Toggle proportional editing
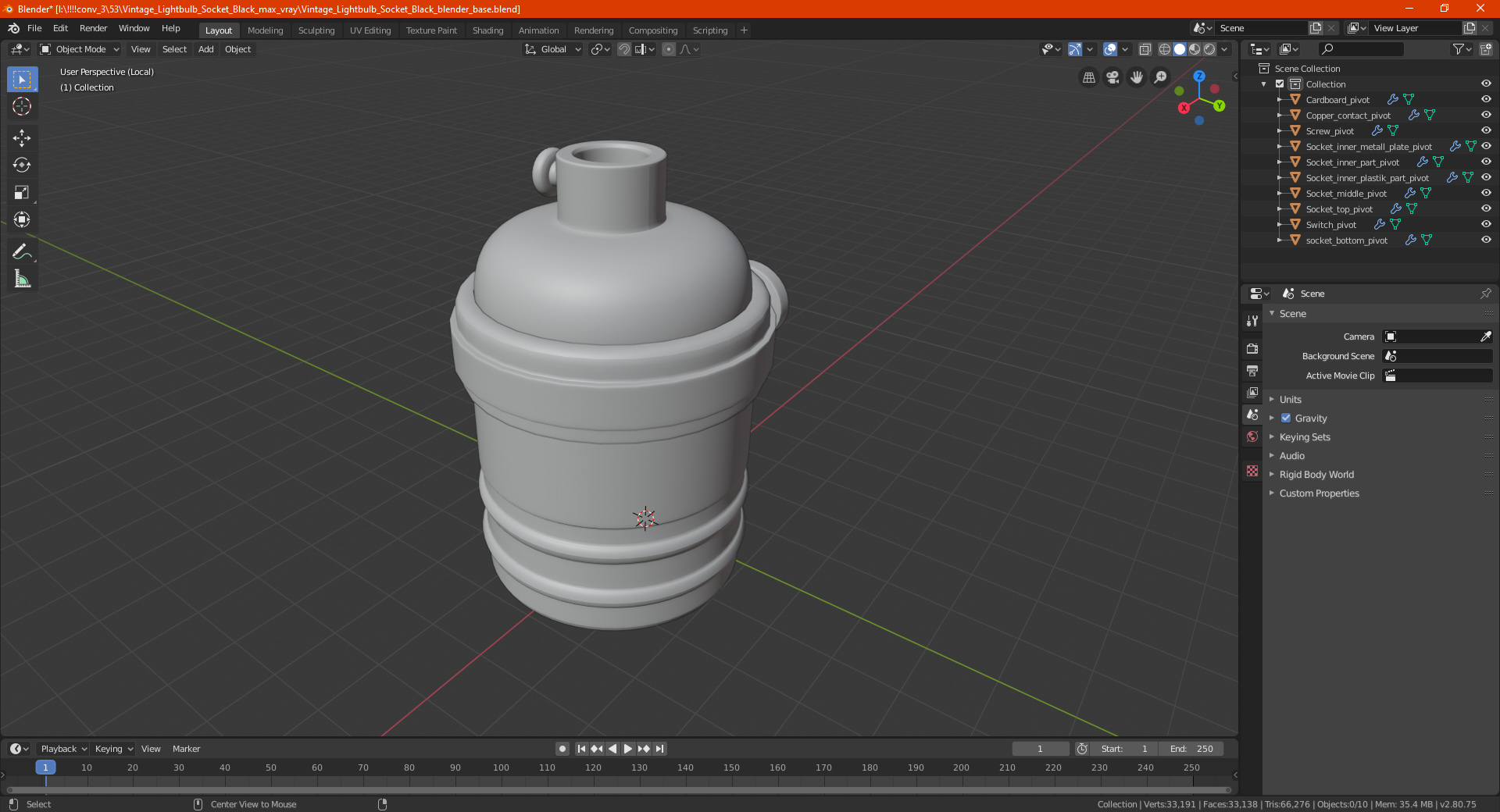1500x812 pixels. [x=669, y=49]
